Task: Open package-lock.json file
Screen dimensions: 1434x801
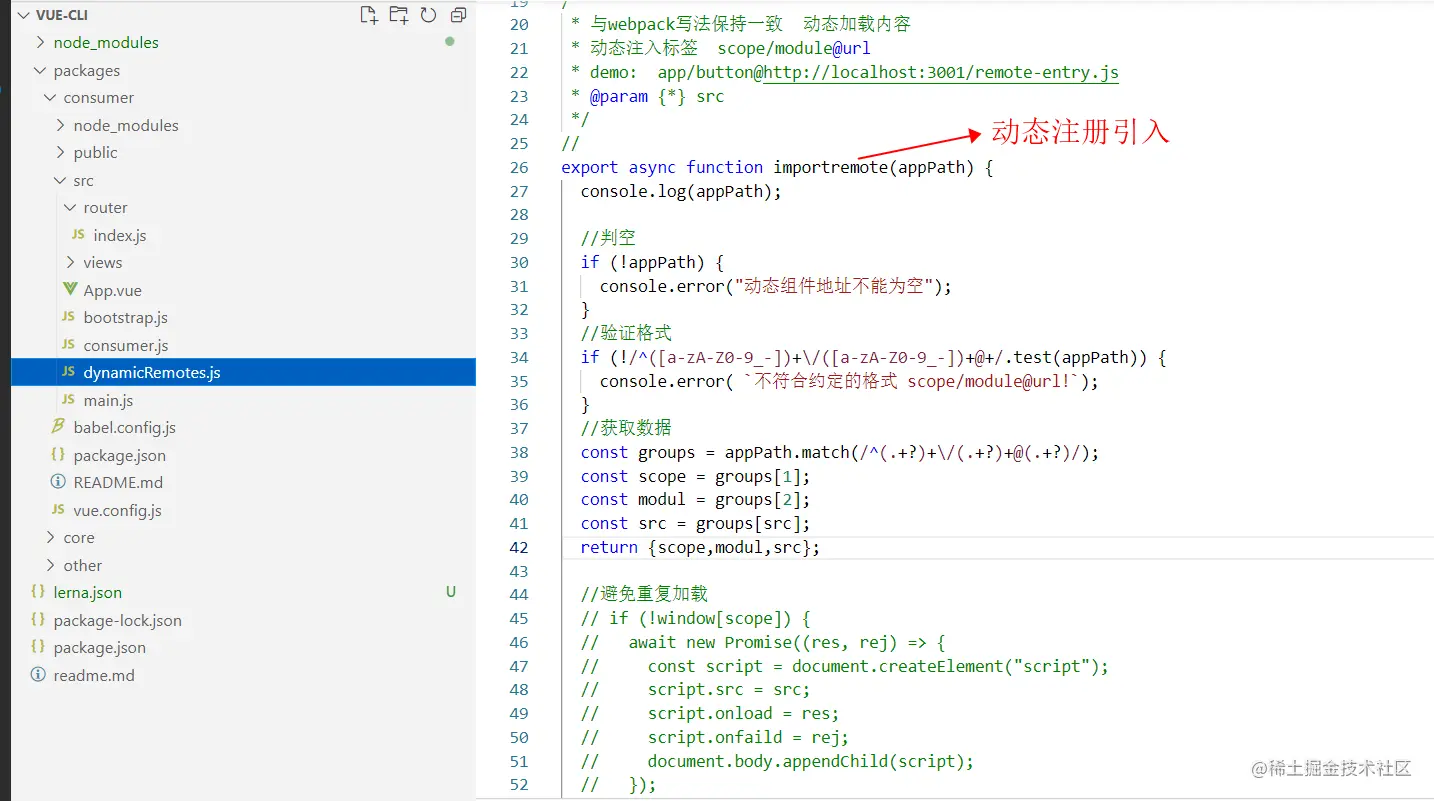Action: [x=117, y=620]
